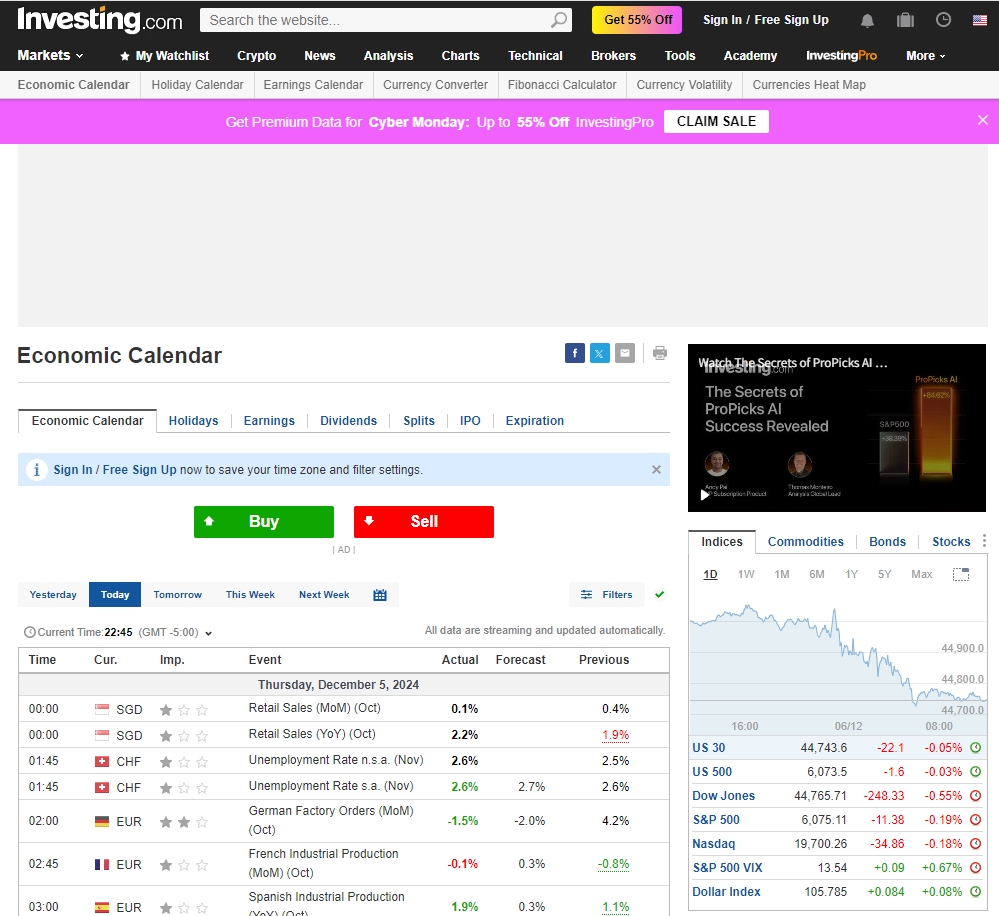The image size is (999, 916).
Task: Open the three-dot menu beside Stocks tab
Action: [984, 541]
